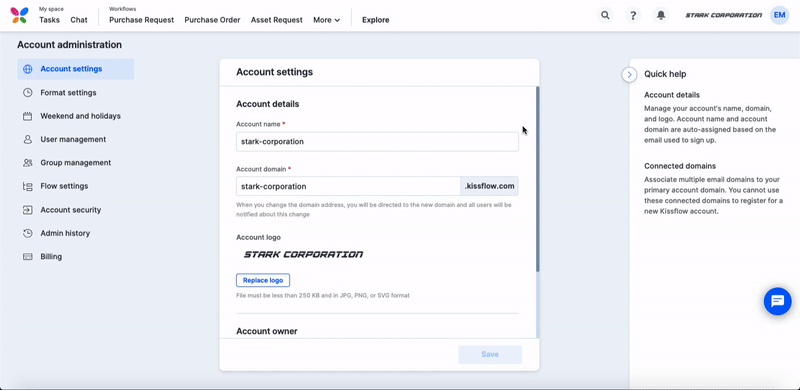Expand the More workflows dropdown
Screen dimensions: 800x390
coord(327,20)
